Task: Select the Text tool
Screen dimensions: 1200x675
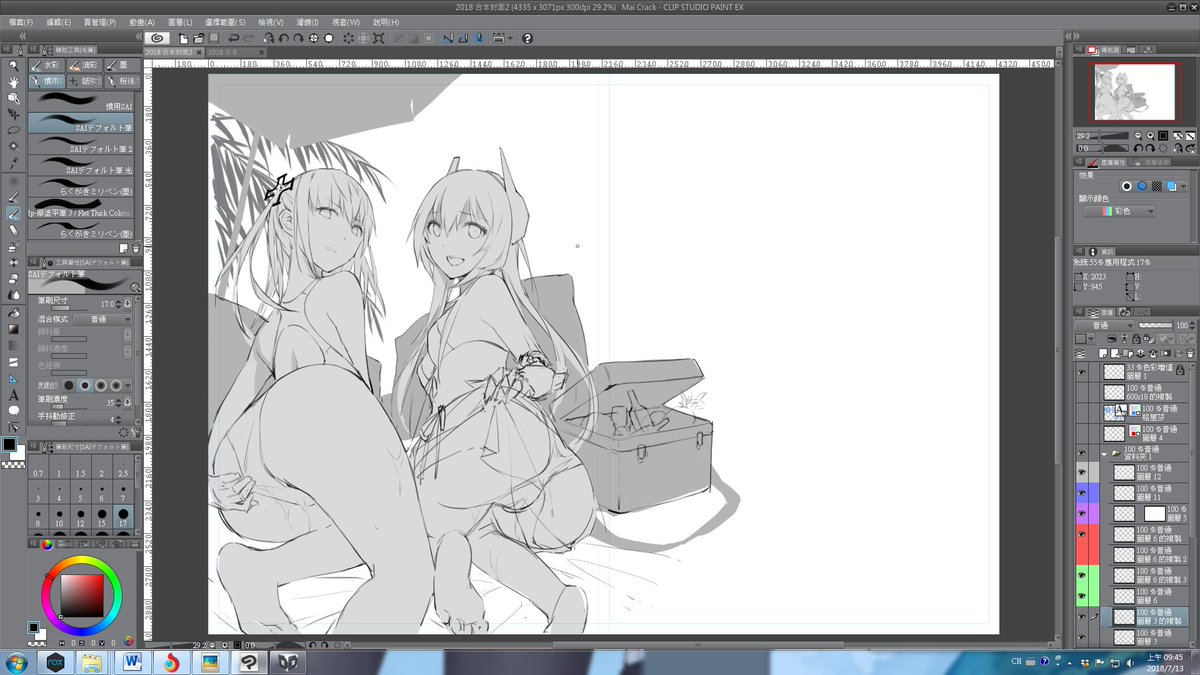Action: (13, 395)
